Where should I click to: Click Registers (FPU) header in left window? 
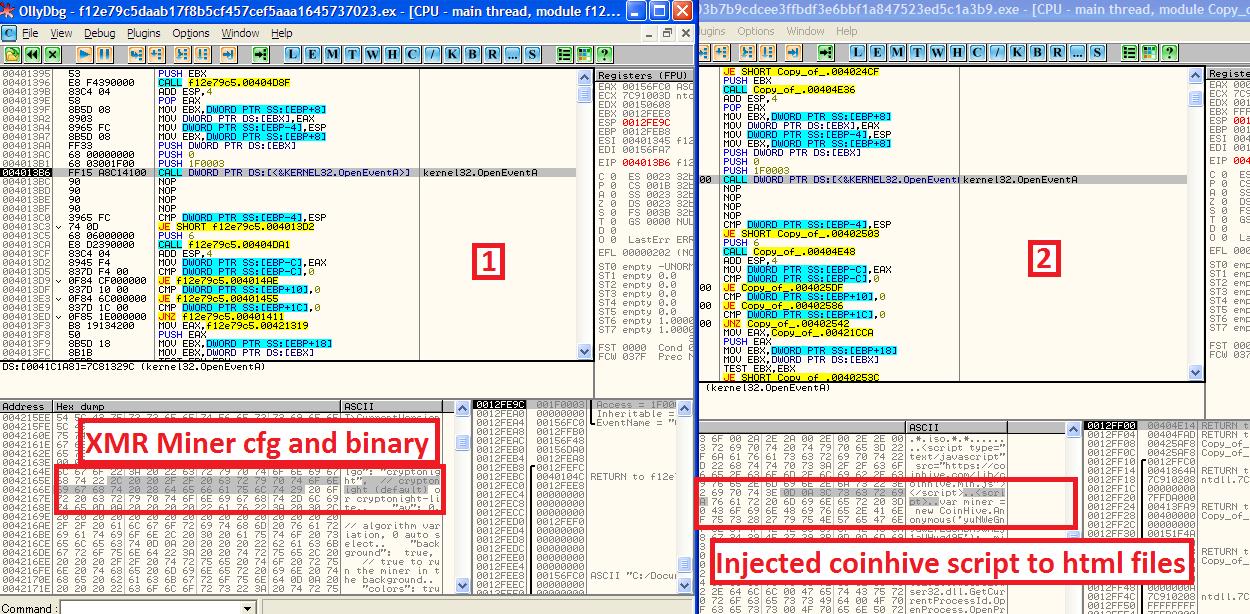[642, 76]
